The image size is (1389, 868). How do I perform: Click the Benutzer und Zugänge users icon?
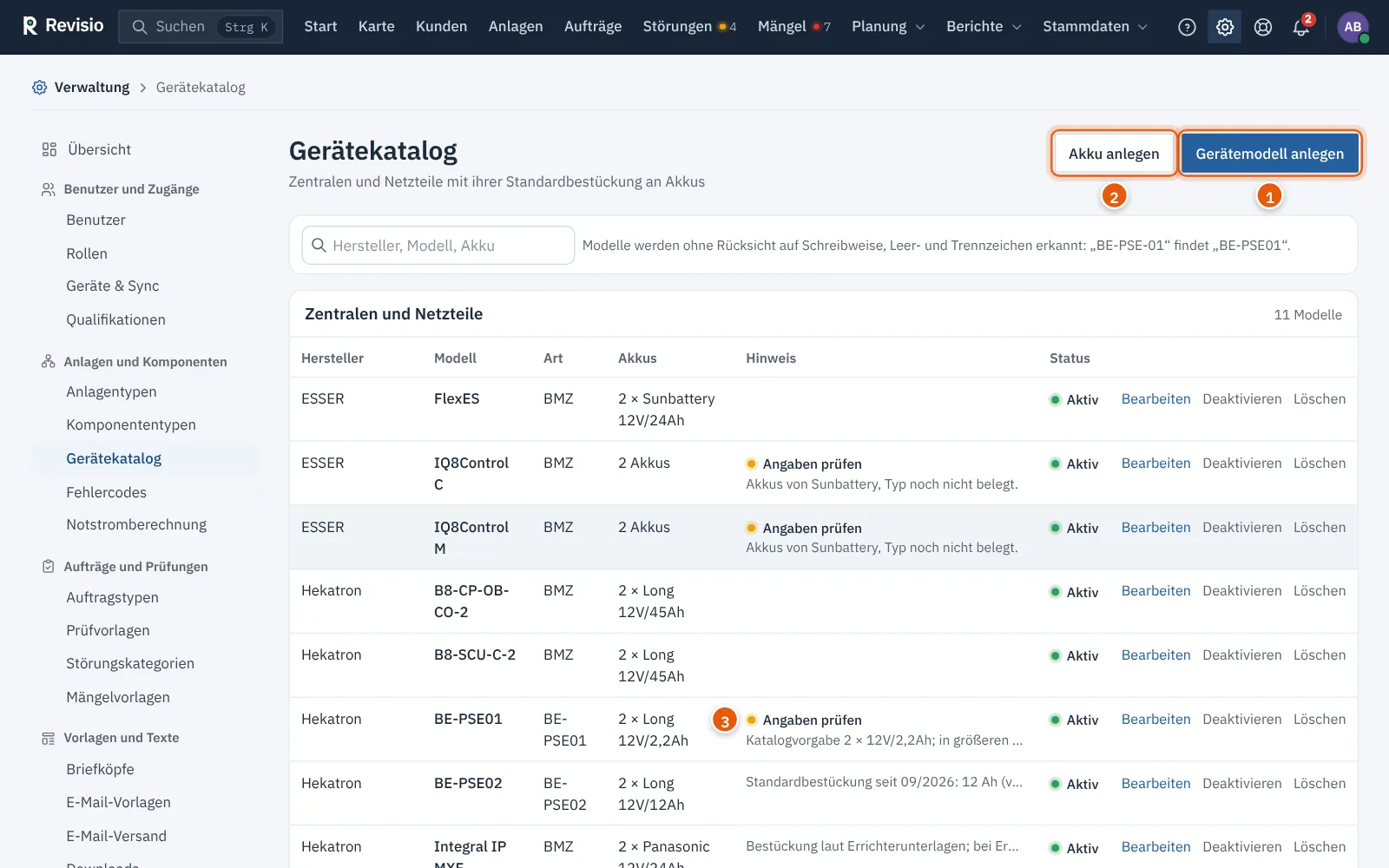tap(49, 189)
